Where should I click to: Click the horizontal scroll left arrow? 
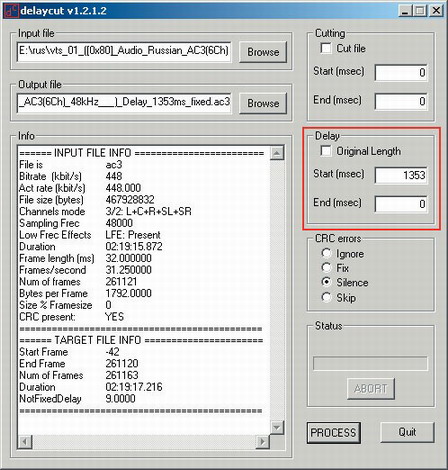(25, 442)
